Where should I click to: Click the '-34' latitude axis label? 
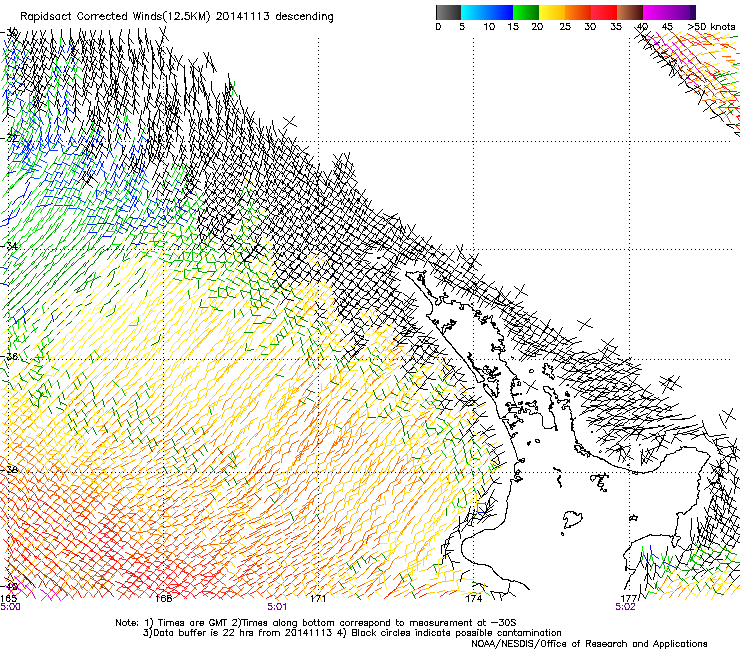click(x=10, y=246)
